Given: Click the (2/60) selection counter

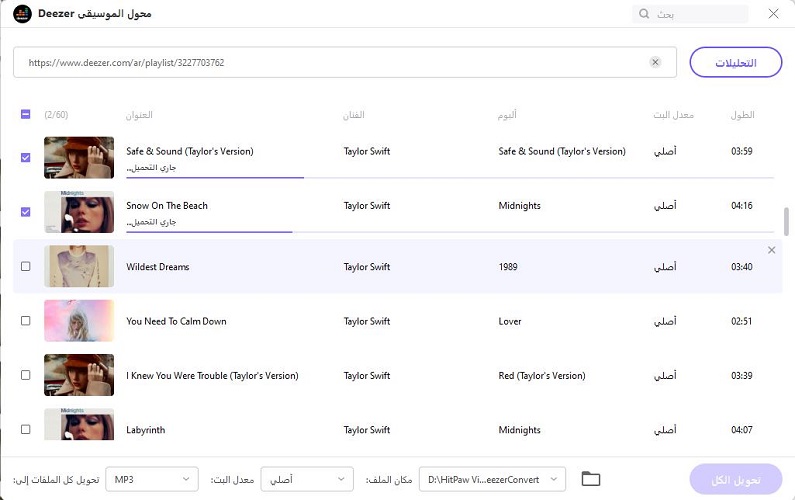Looking at the screenshot, I should (x=56, y=115).
